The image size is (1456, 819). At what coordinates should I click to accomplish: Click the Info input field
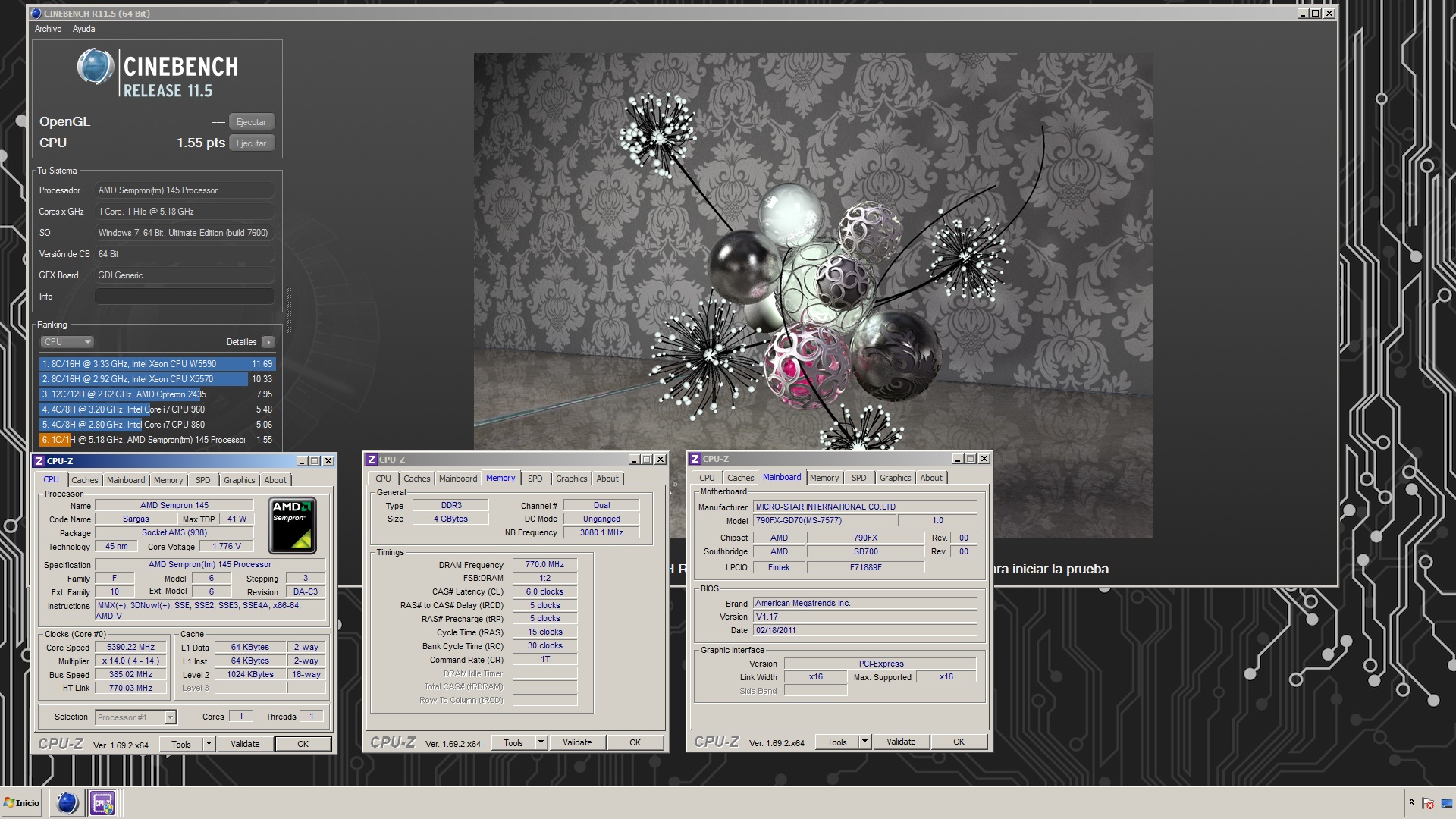[x=184, y=297]
